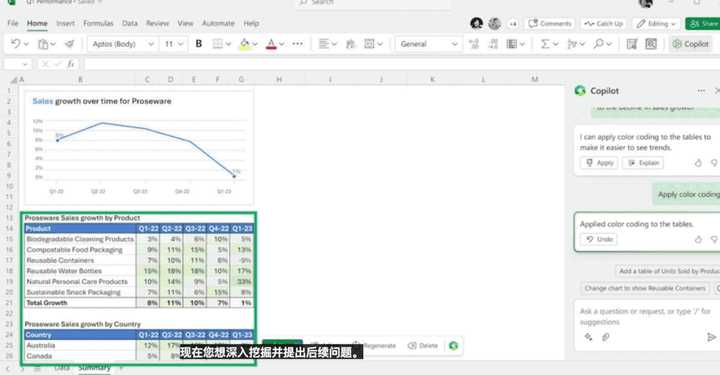This screenshot has width=720, height=375.
Task: Switch to the Data ribbon tab
Action: [130, 23]
